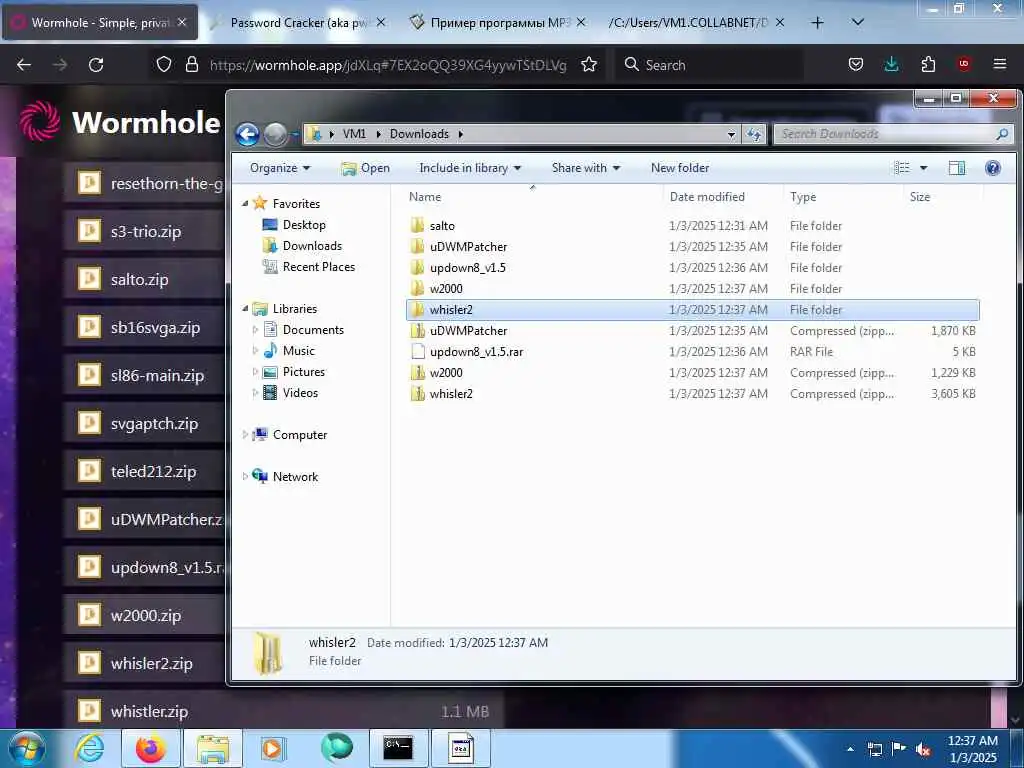This screenshot has height=768, width=1024.
Task: Select Desktop under Favorites
Action: tap(294, 225)
